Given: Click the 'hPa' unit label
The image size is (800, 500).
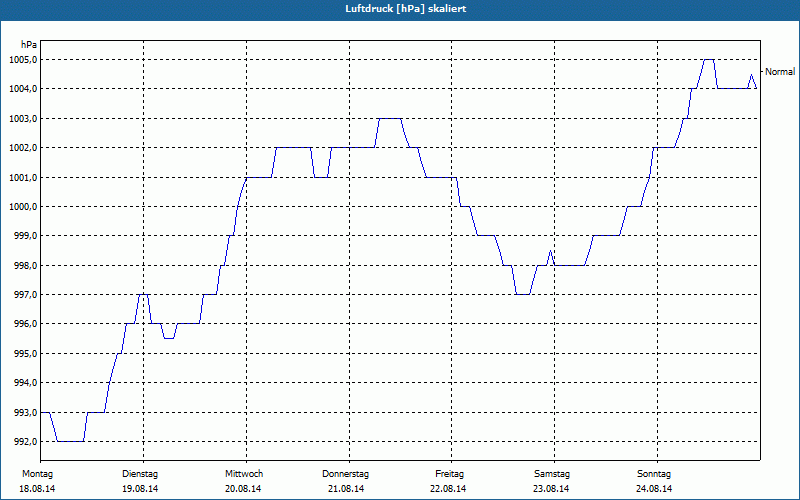Looking at the screenshot, I should click(x=29, y=45).
